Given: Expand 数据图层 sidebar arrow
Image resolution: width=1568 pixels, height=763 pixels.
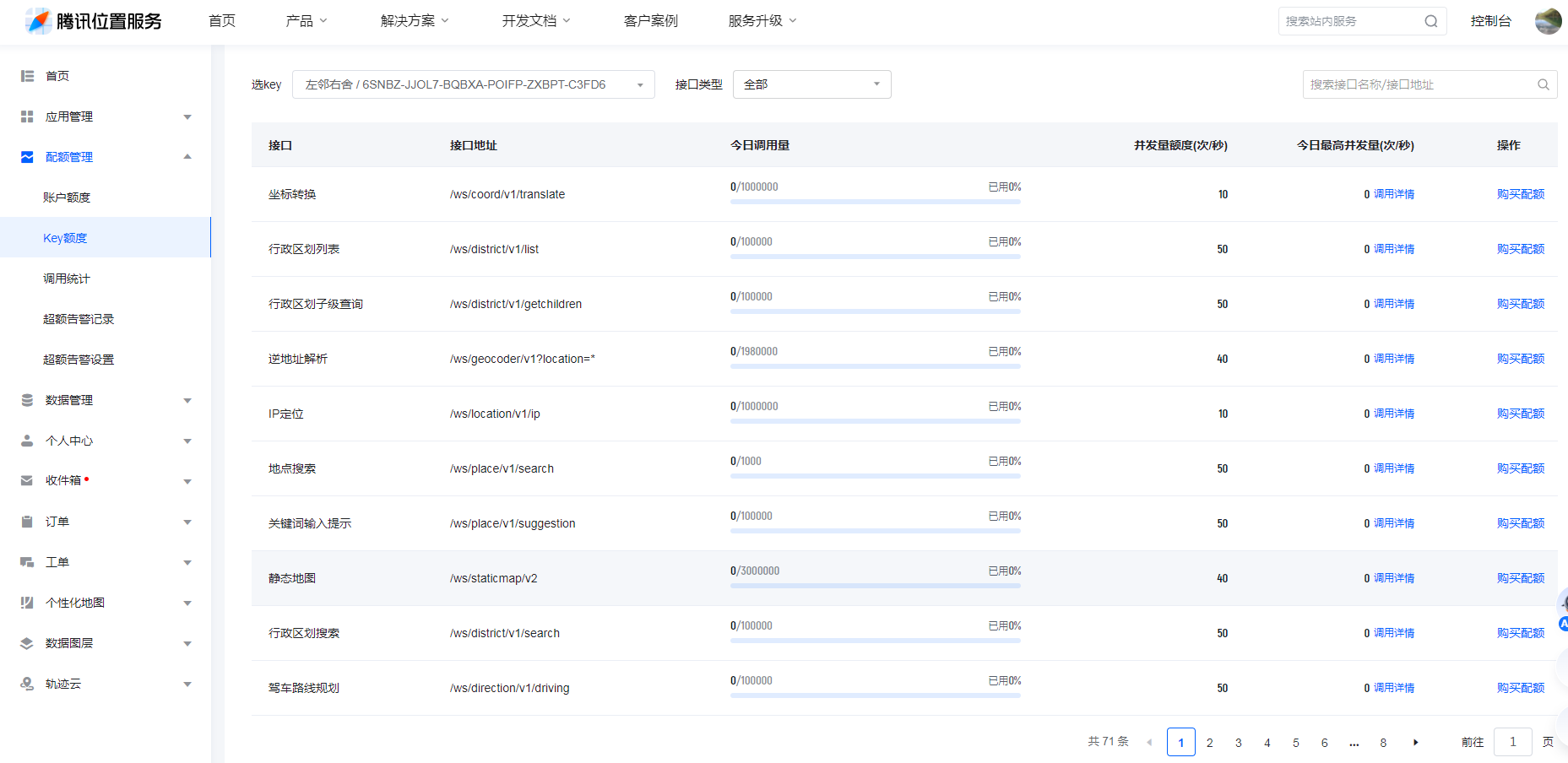Looking at the screenshot, I should coord(187,644).
